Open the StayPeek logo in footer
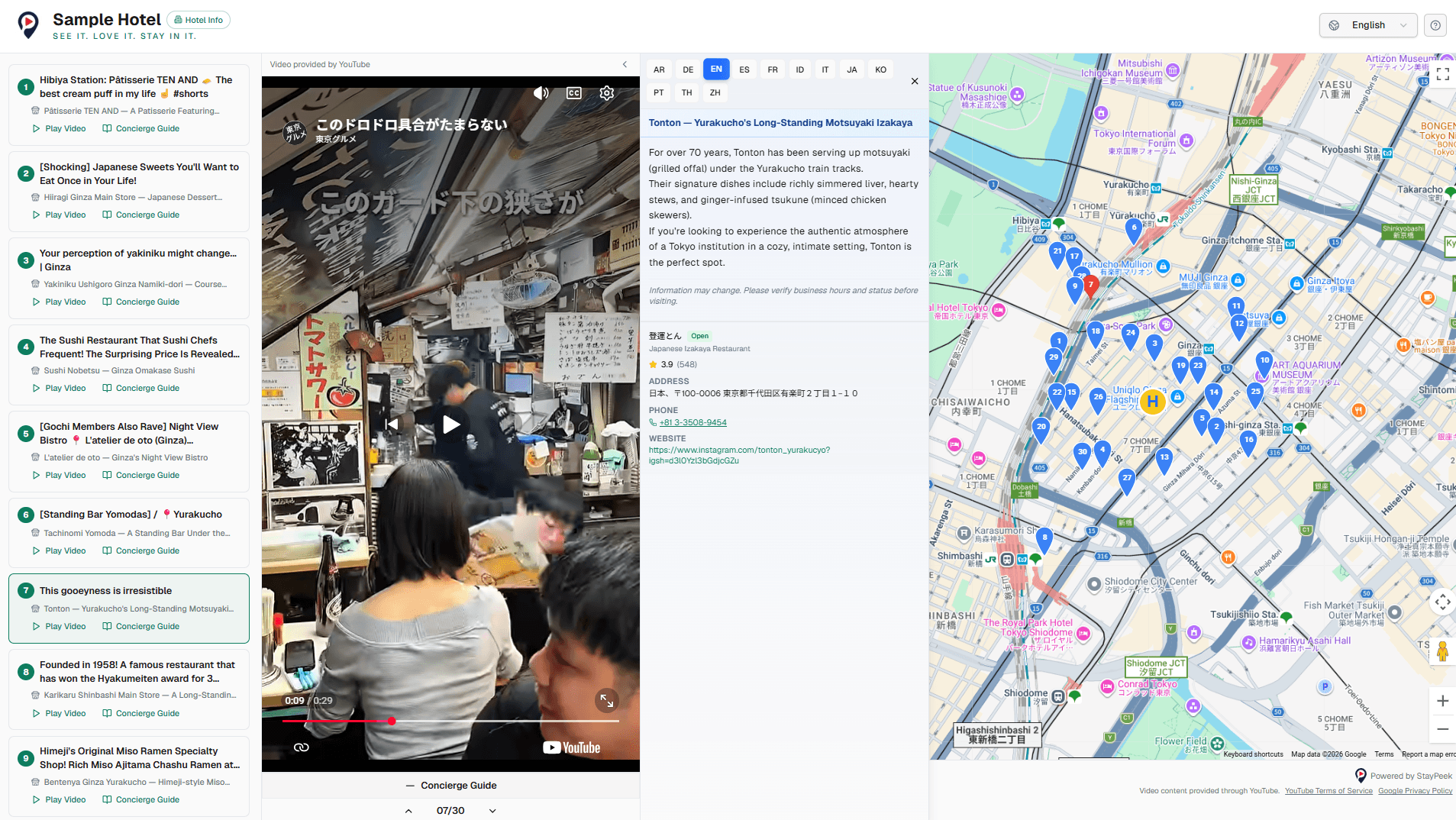The image size is (1456, 820). tap(1361, 776)
